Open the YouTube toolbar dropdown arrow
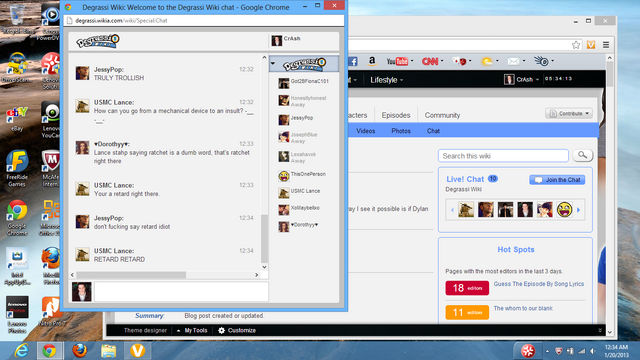This screenshot has height=360, width=640. click(412, 61)
